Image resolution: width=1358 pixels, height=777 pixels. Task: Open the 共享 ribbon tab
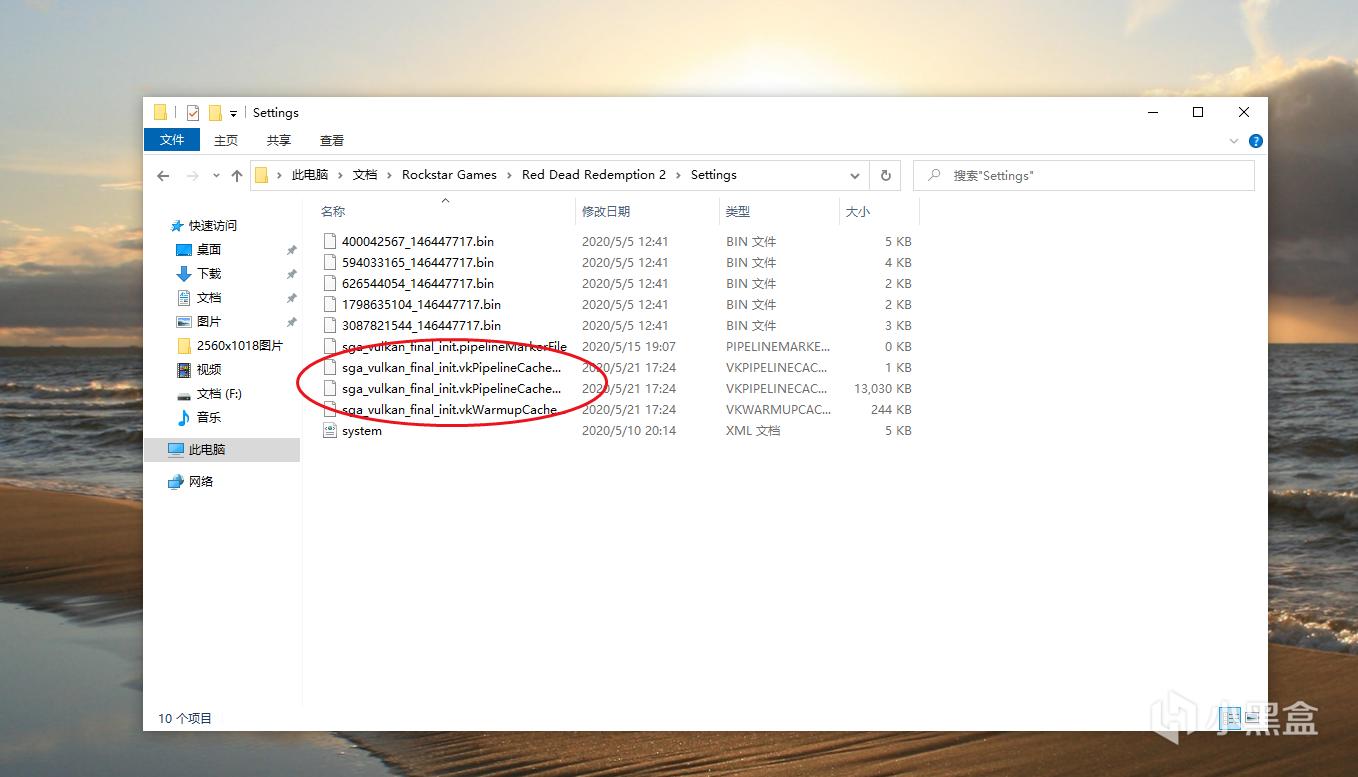click(279, 141)
